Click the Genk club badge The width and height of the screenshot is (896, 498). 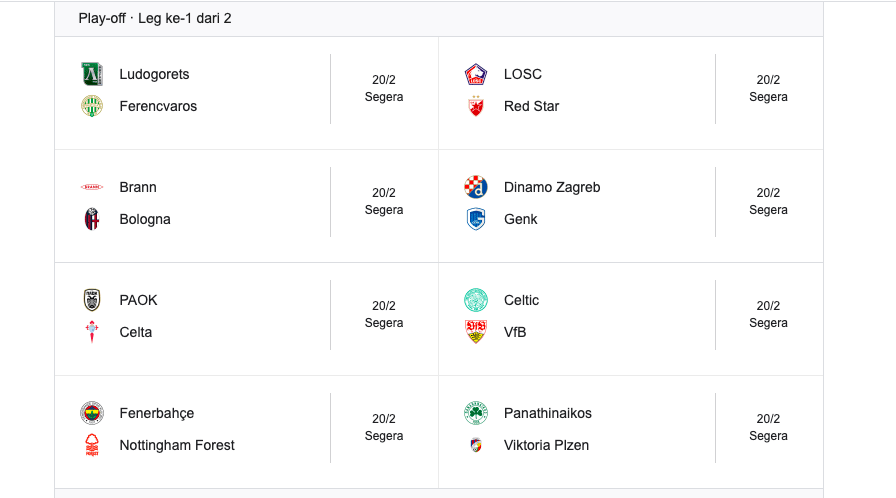pos(476,219)
